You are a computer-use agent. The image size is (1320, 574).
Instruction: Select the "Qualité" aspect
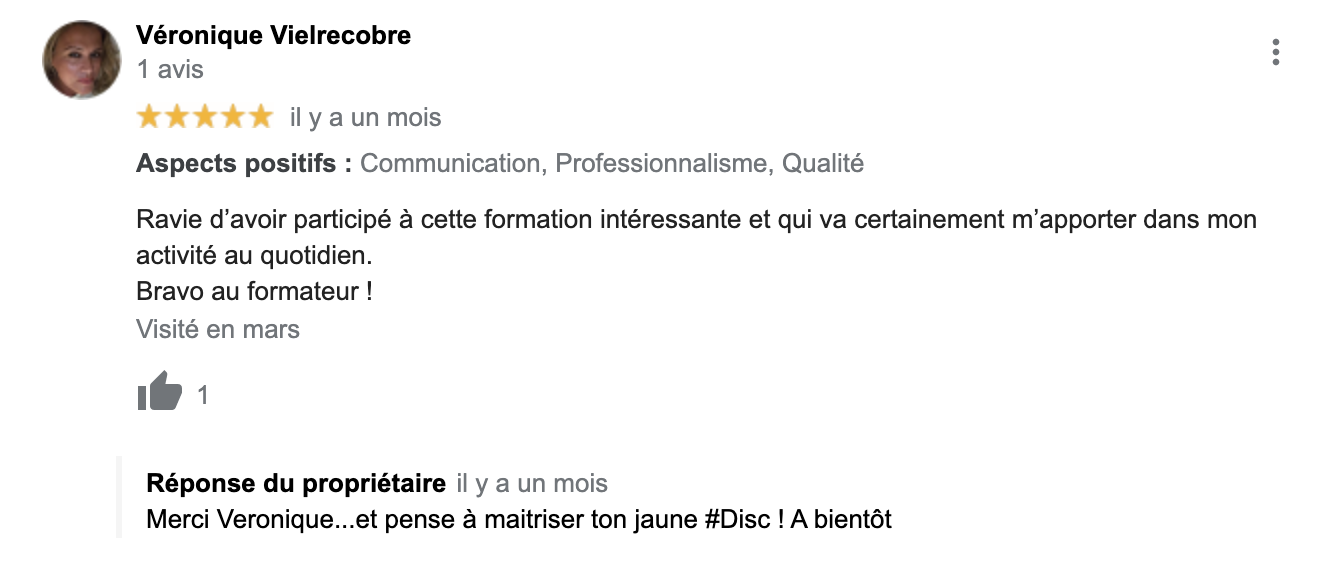(822, 163)
